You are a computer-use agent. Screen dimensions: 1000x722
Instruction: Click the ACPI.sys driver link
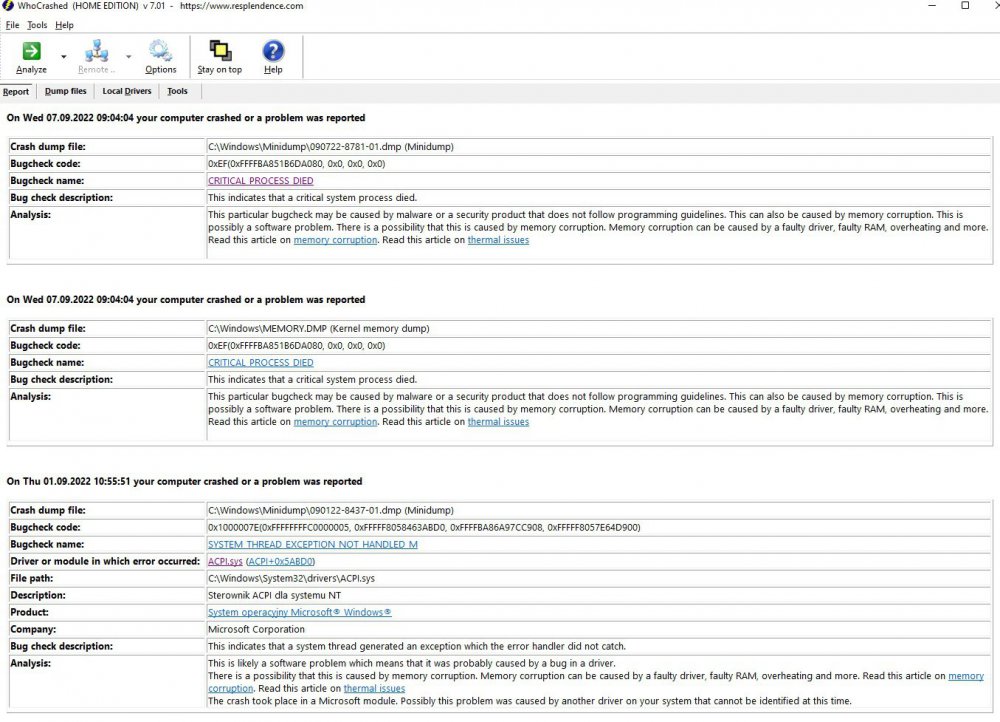224,562
